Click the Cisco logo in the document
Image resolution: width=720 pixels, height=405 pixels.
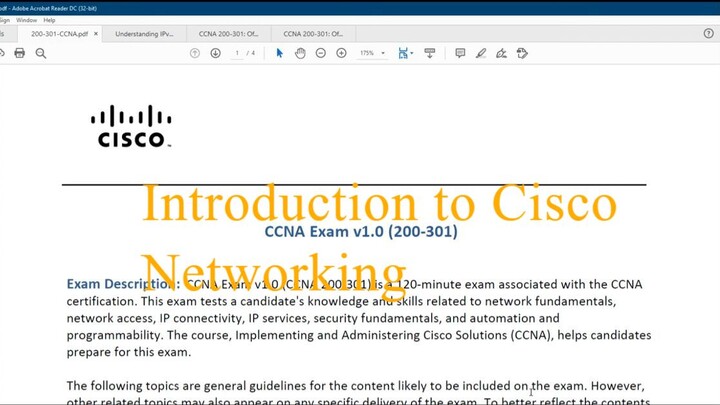pyautogui.click(x=131, y=126)
